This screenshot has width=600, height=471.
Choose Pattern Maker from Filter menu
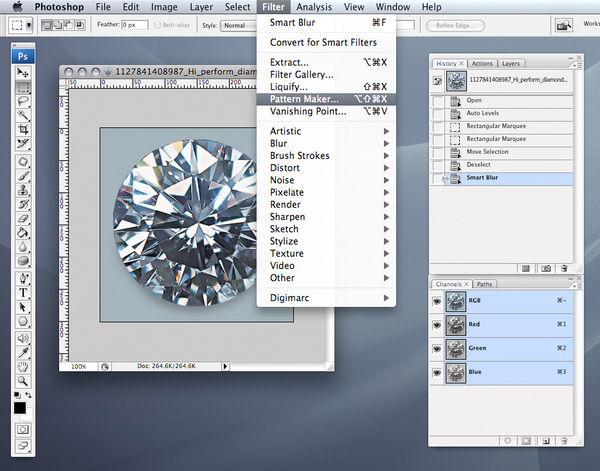pos(304,99)
